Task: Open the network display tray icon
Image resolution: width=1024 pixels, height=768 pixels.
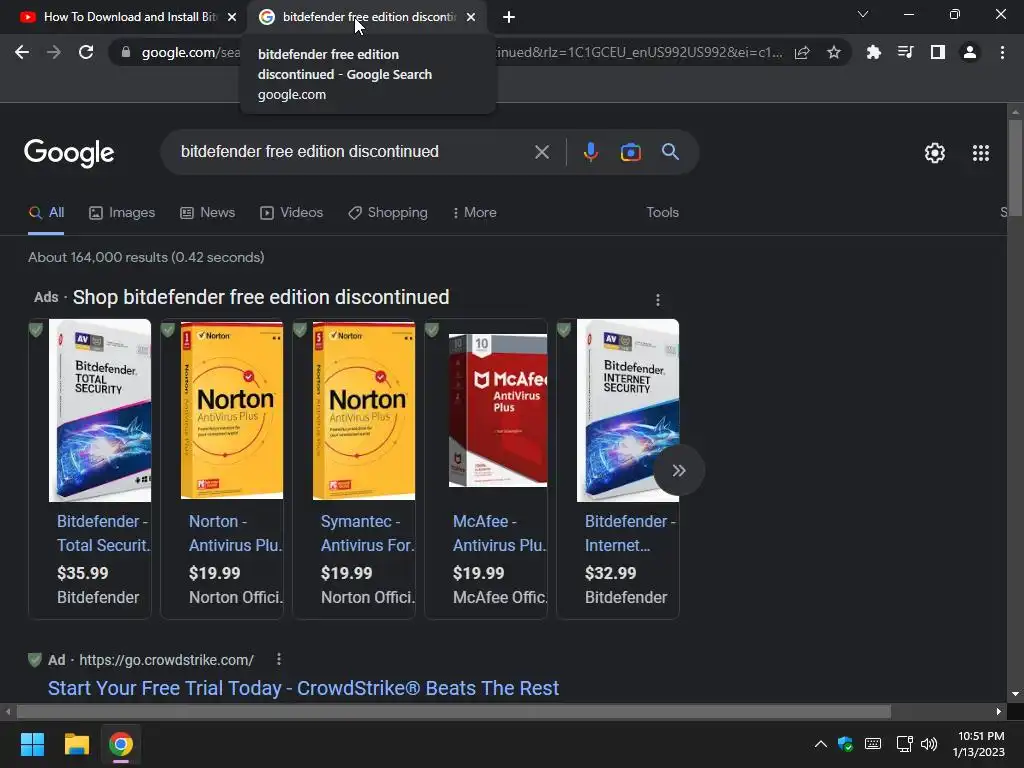Action: 904,744
